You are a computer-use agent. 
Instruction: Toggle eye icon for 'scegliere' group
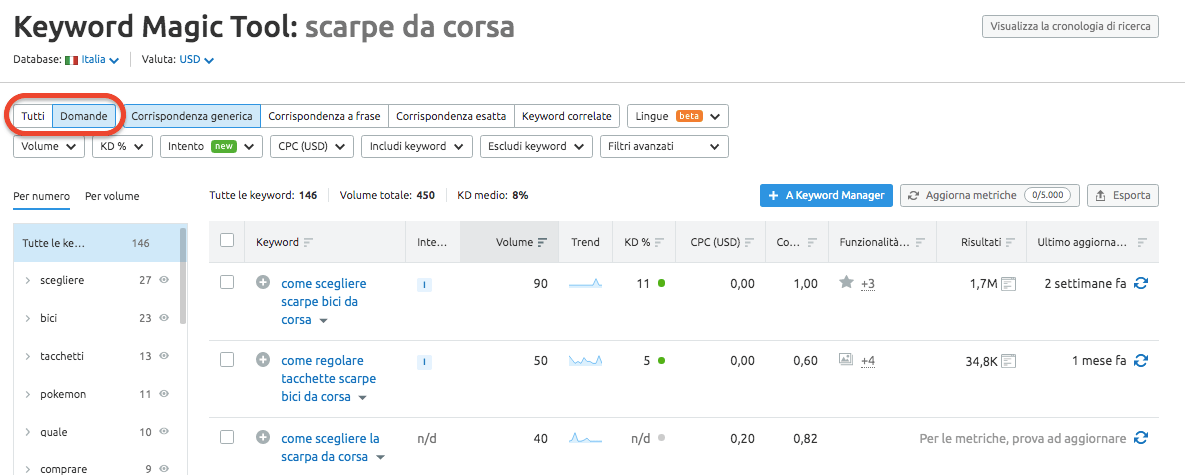(x=164, y=281)
